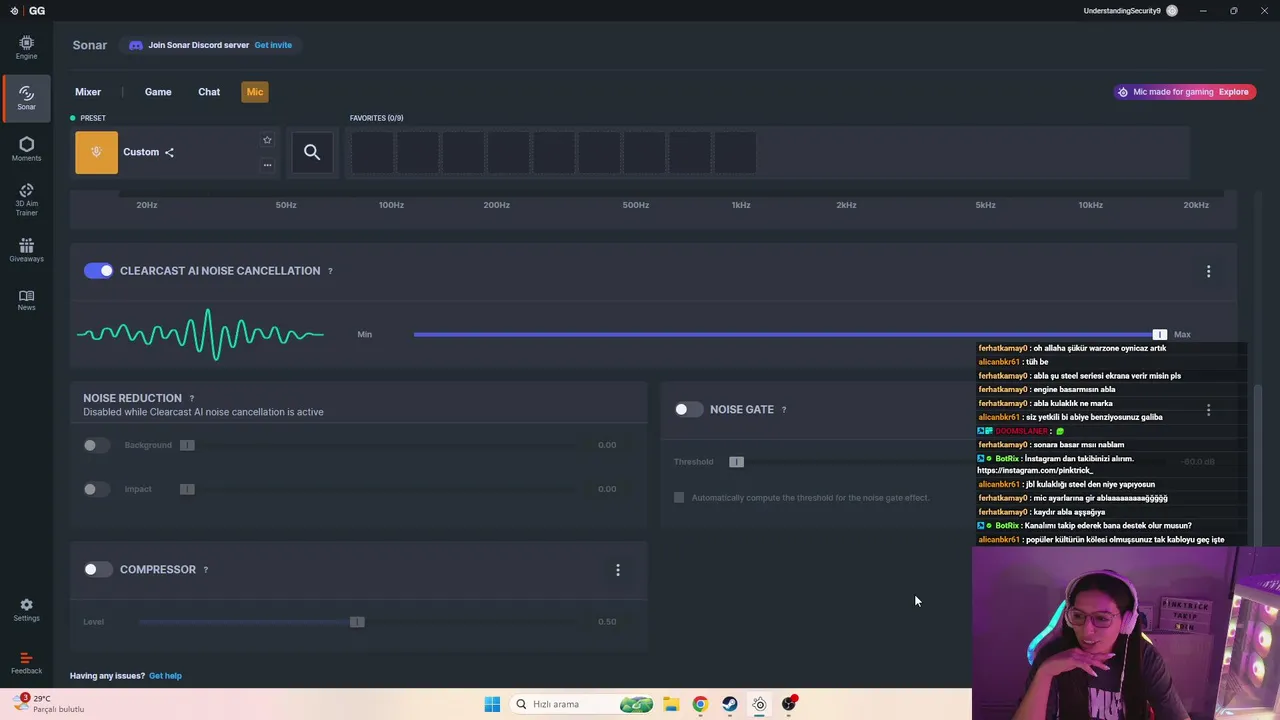Click Explore on Mic made for gaming
The image size is (1280, 720).
tap(1233, 92)
